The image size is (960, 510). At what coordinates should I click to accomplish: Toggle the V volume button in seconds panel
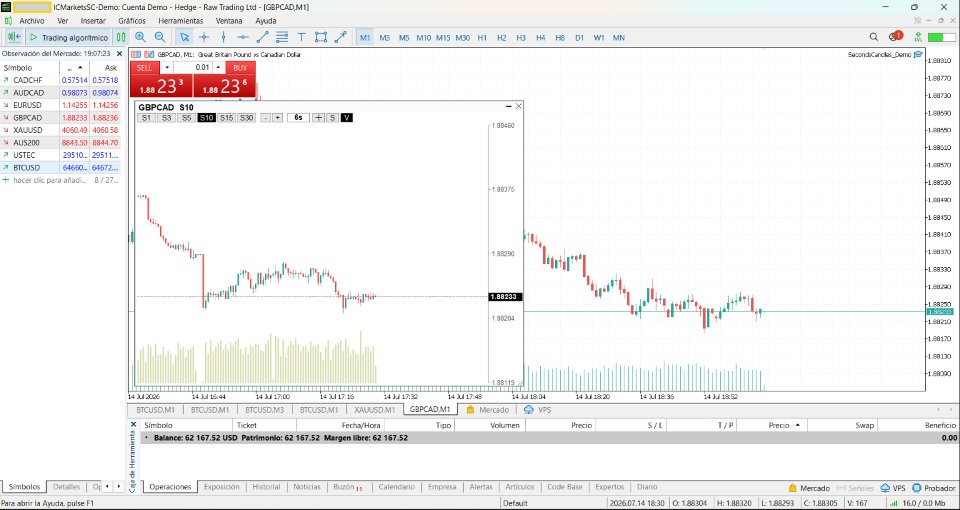click(x=347, y=118)
